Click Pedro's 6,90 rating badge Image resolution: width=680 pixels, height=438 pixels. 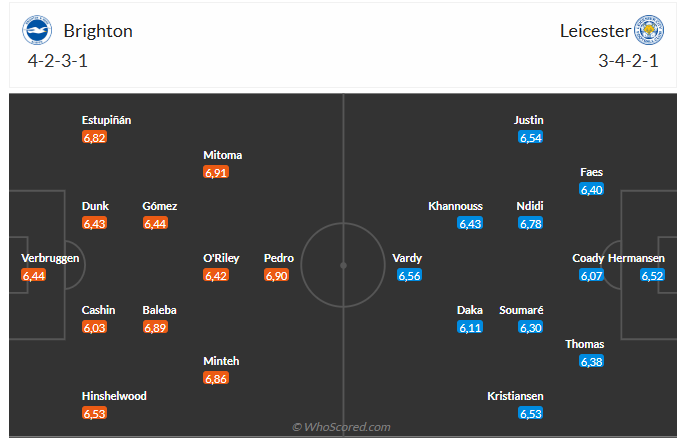pos(276,275)
